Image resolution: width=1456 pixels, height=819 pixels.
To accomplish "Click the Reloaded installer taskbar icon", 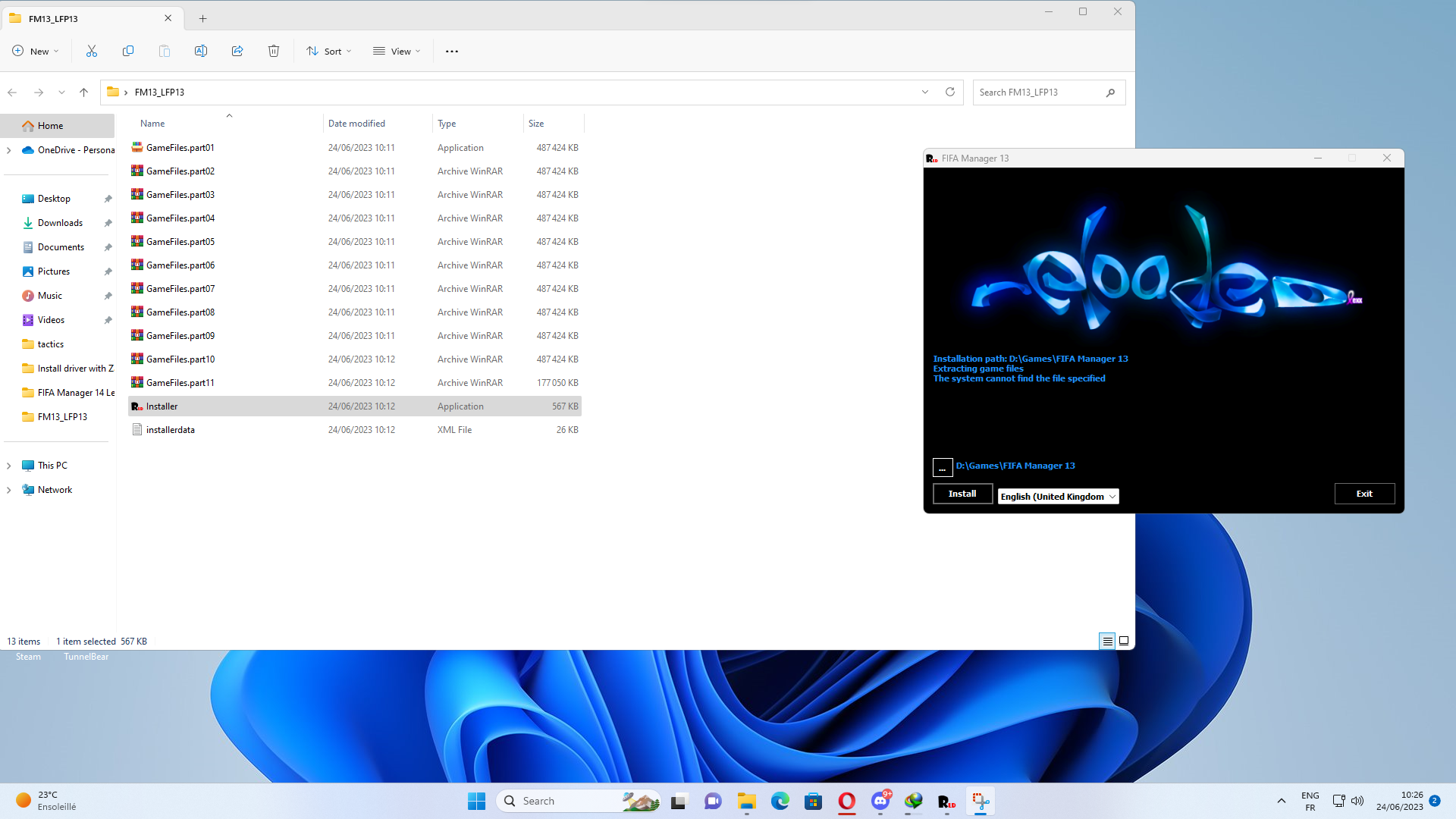I will tap(947, 801).
